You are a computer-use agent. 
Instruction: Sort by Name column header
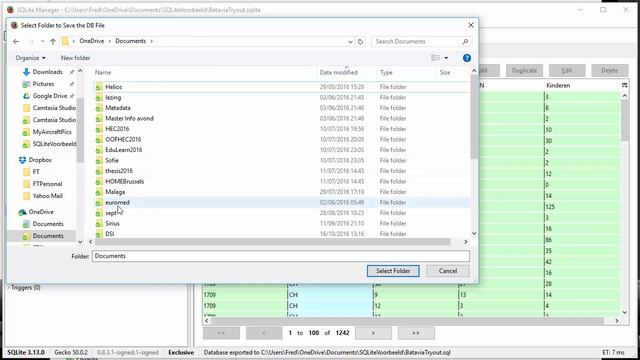[x=103, y=72]
